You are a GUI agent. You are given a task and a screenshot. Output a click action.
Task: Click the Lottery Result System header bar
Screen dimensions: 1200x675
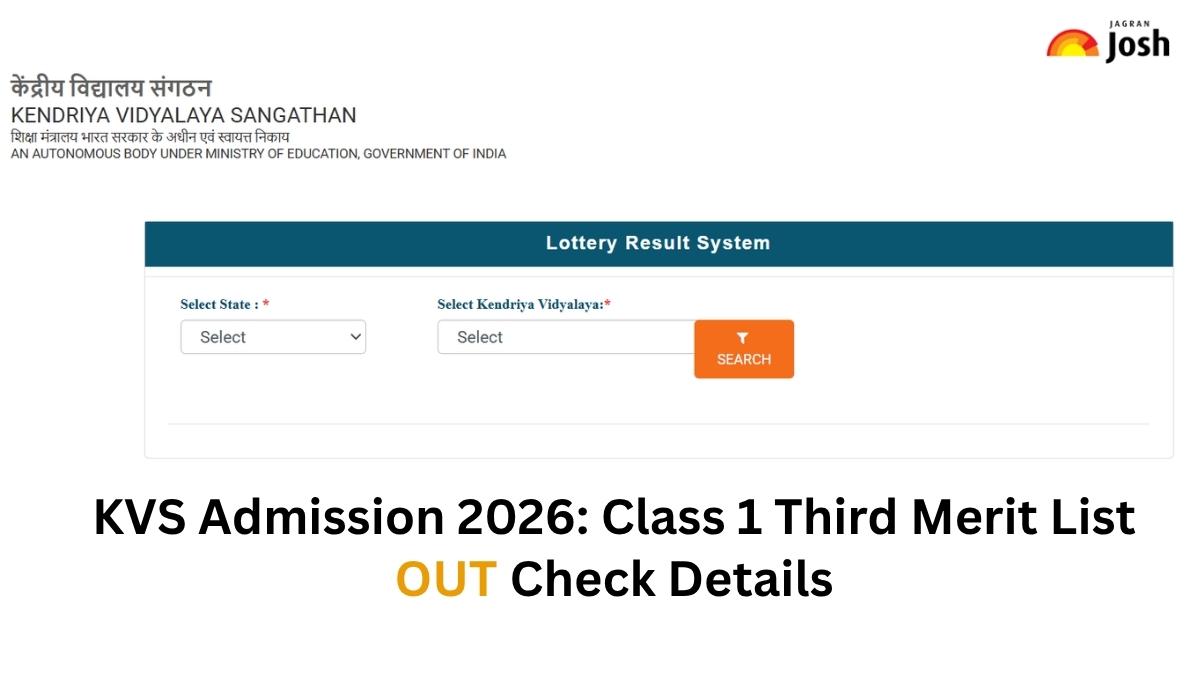pos(658,243)
